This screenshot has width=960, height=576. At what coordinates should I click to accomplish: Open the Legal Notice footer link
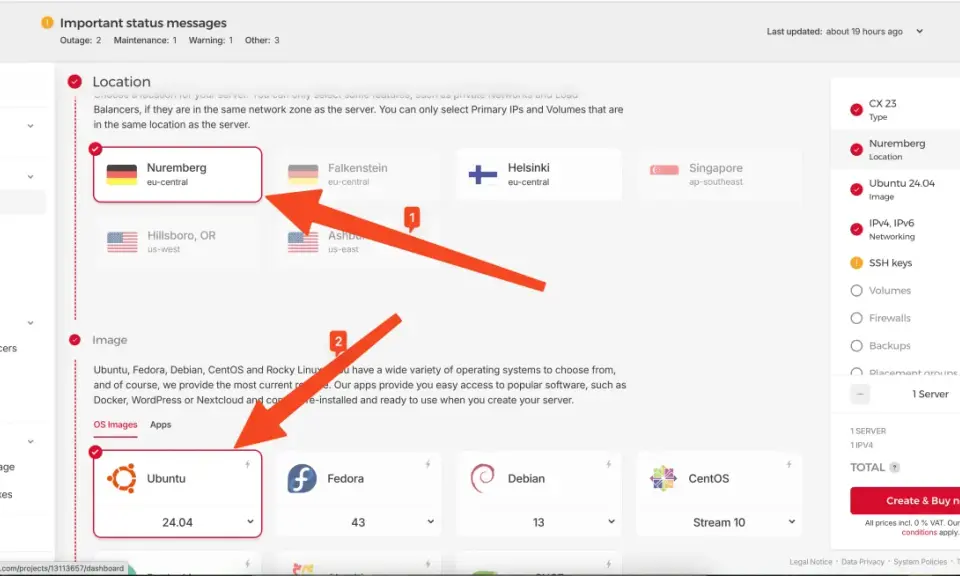(x=811, y=562)
